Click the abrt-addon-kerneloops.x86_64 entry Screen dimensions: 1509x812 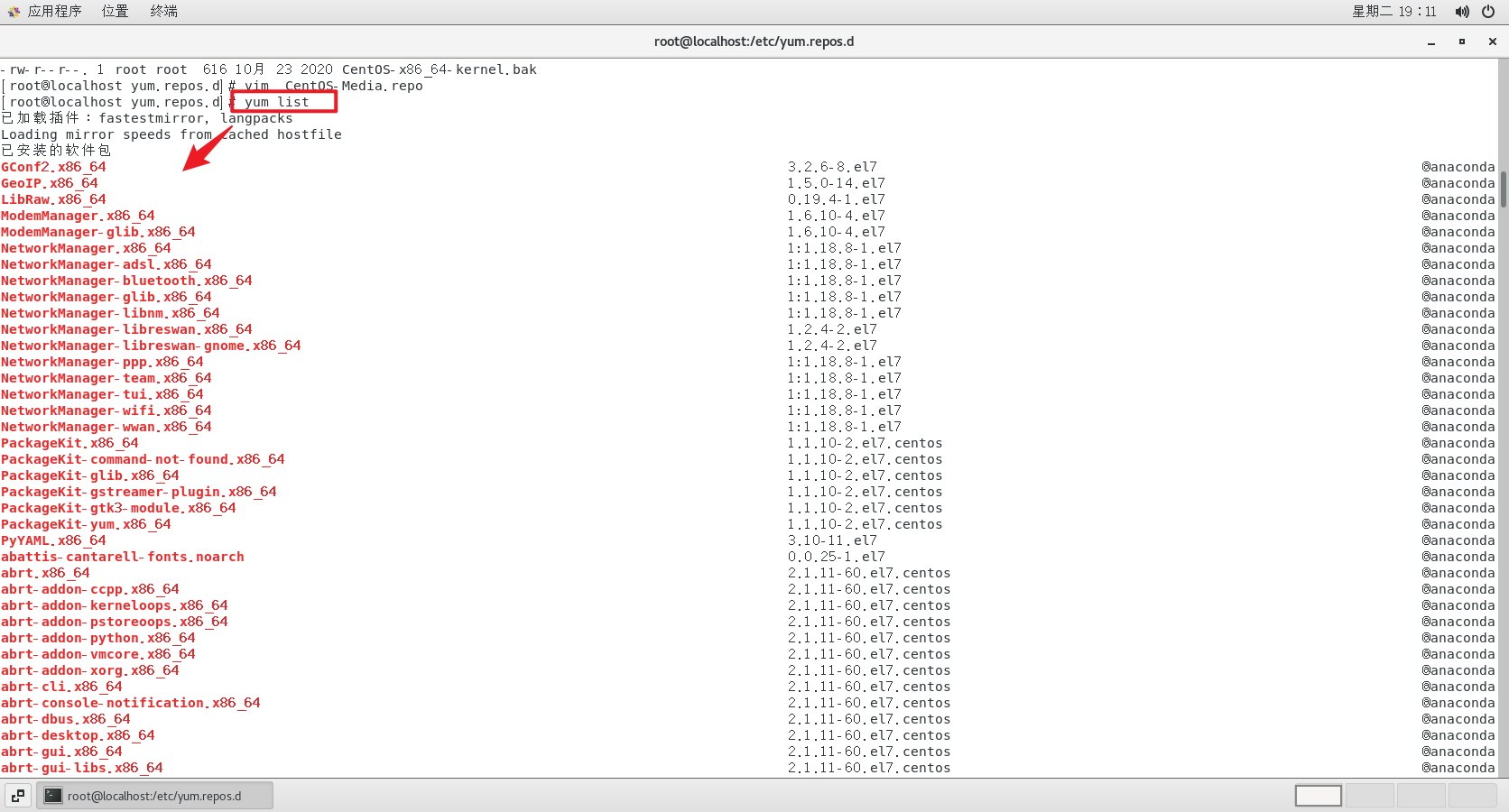(x=115, y=605)
